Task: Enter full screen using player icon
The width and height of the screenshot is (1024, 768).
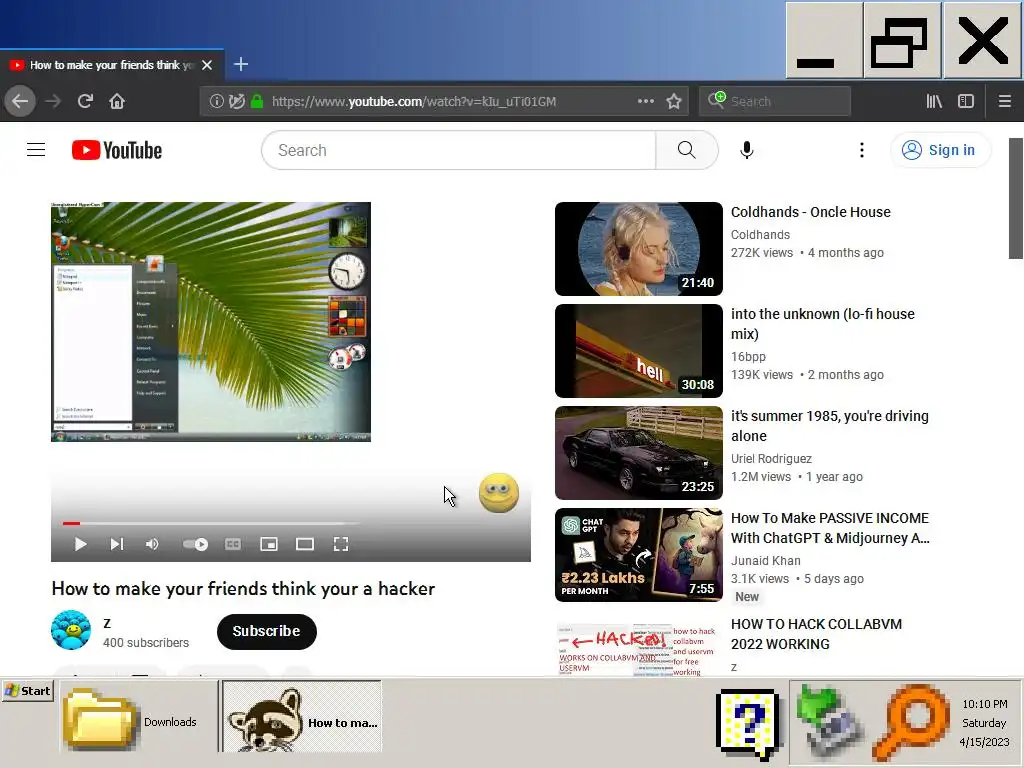Action: pos(341,544)
